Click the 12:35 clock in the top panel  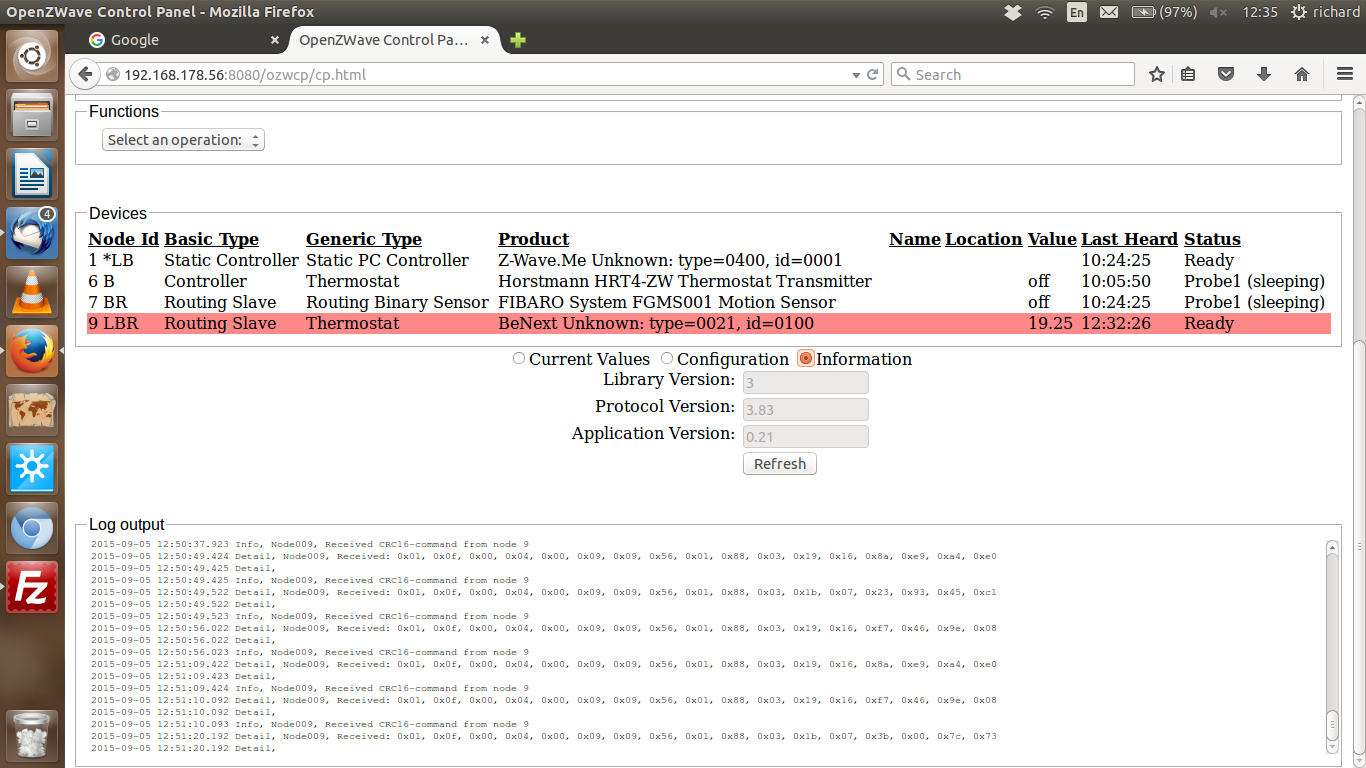coord(1260,12)
